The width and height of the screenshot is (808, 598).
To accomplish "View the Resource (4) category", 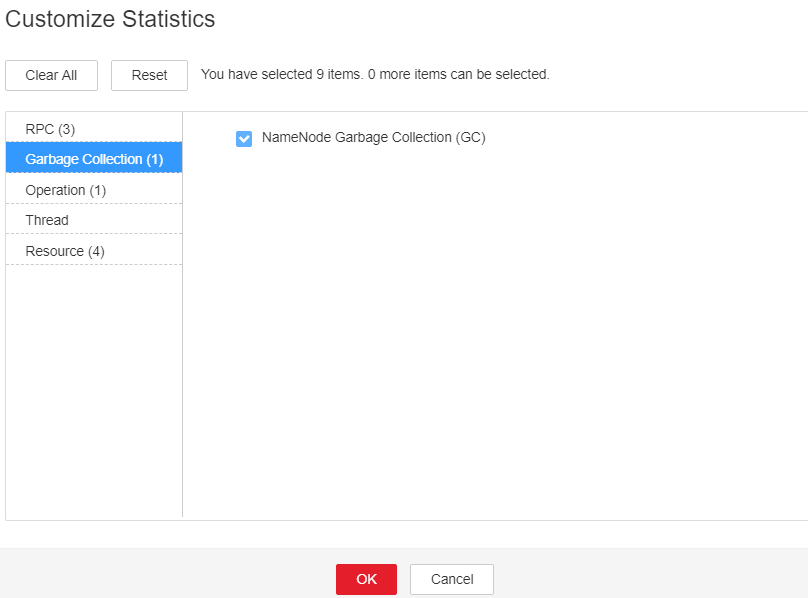I will pyautogui.click(x=94, y=251).
